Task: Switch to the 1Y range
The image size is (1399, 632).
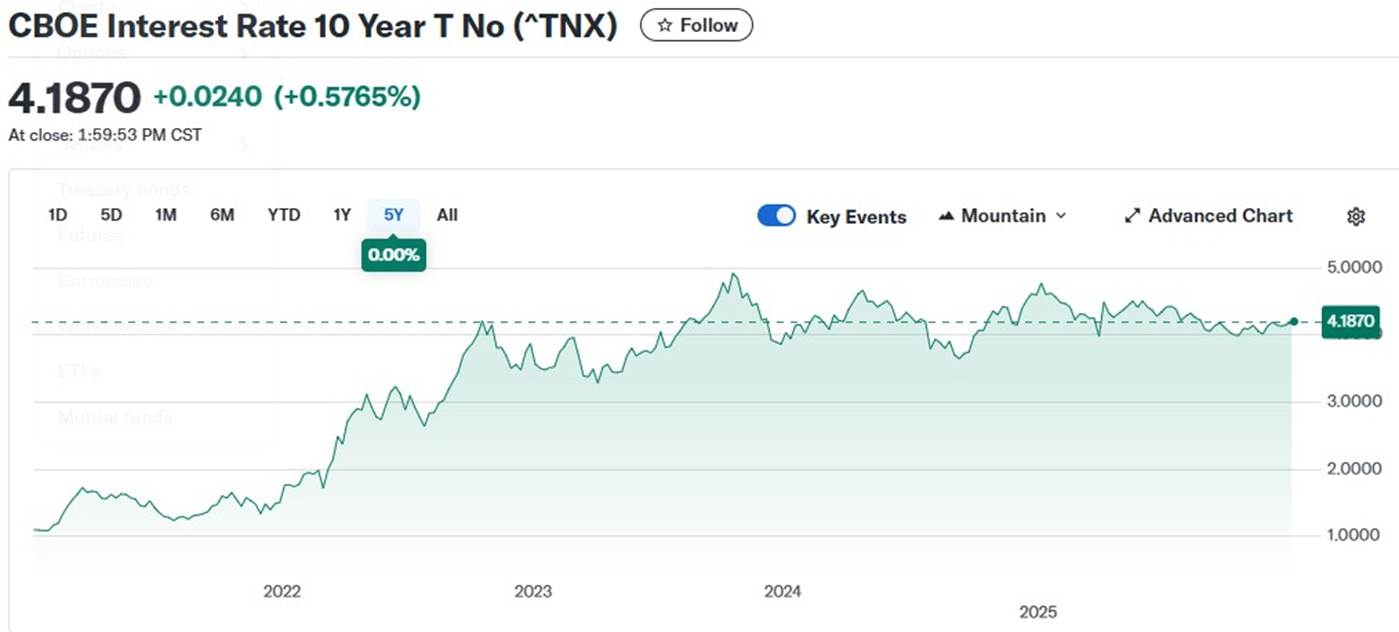Action: tap(342, 215)
